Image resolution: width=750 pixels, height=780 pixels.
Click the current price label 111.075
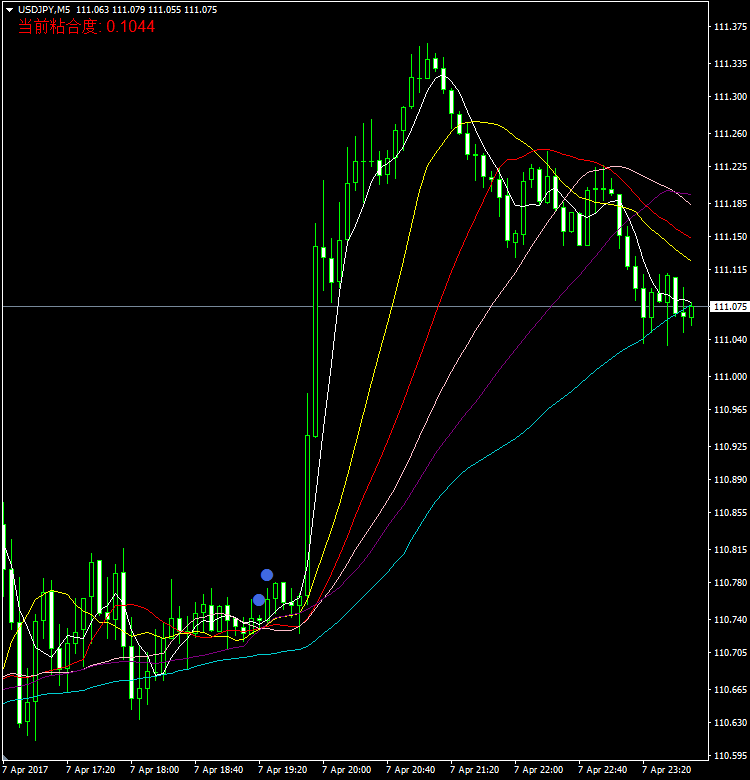coord(730,306)
